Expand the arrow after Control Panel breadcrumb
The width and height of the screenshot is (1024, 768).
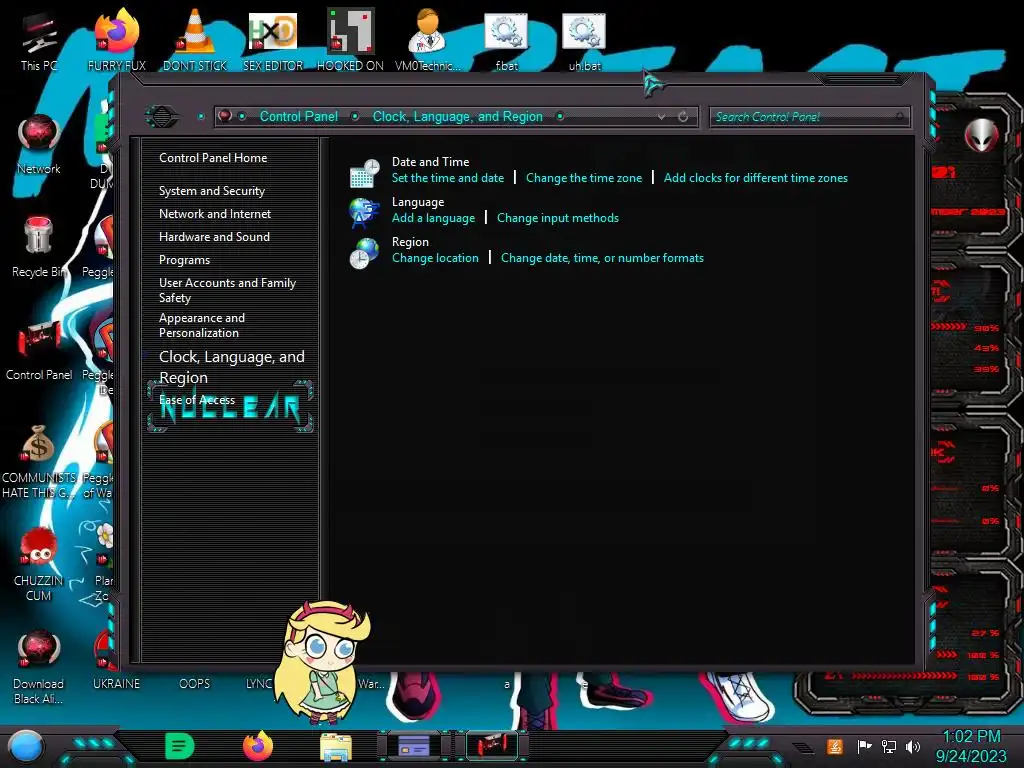(x=355, y=117)
